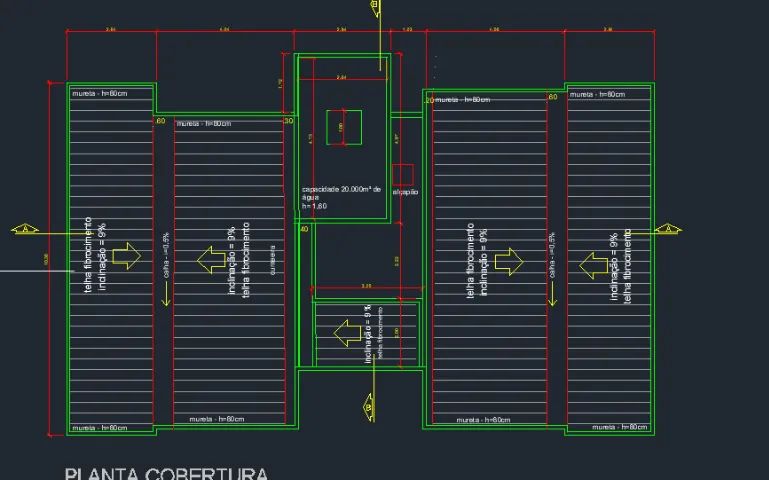This screenshot has width=769, height=480.
Task: Select the bottom section marker B symbol
Action: coord(368,407)
